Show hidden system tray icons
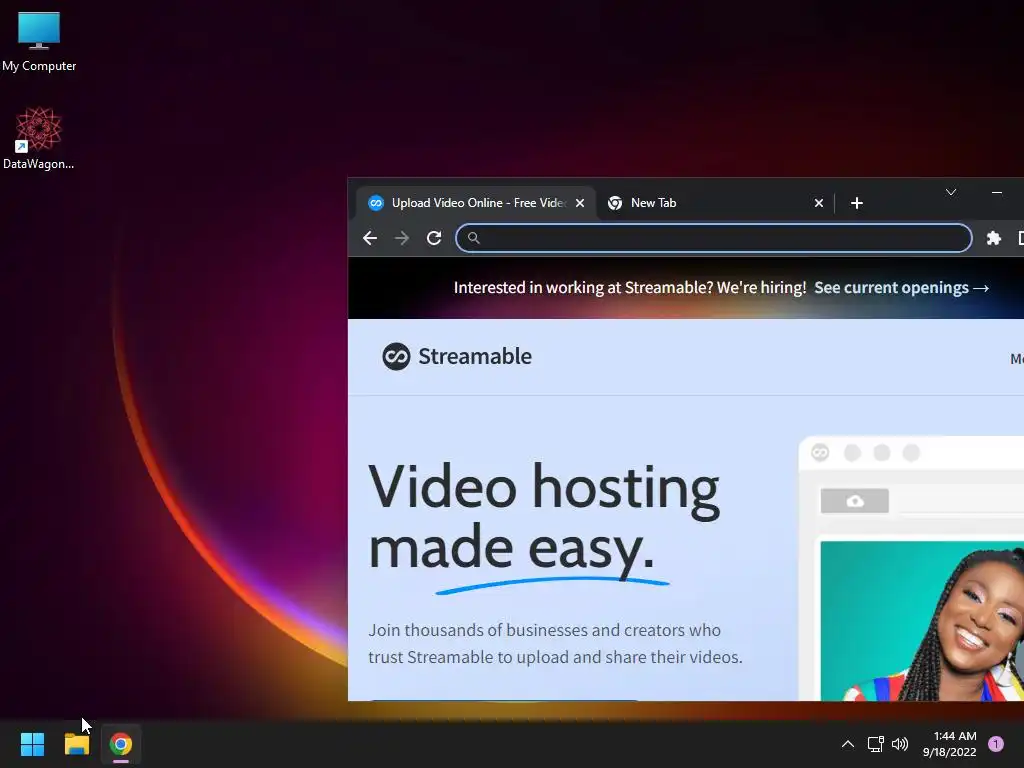 [848, 744]
